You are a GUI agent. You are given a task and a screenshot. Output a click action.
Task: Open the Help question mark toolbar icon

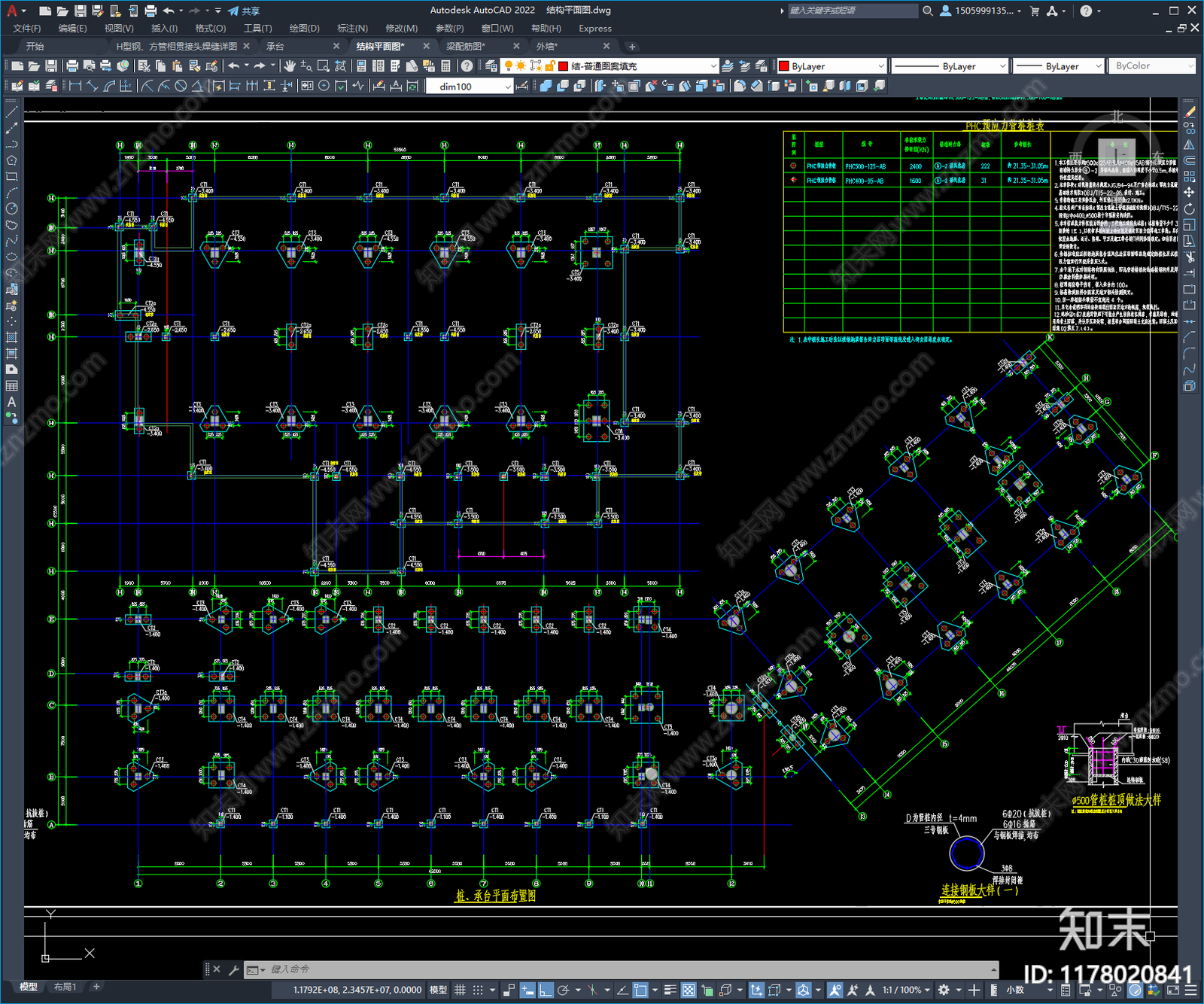(467, 66)
